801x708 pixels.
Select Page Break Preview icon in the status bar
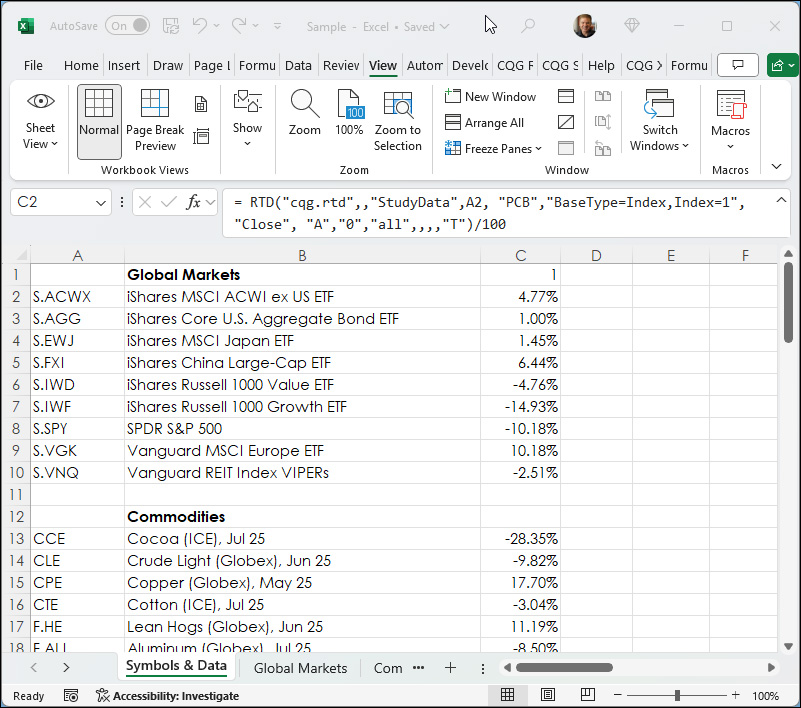[x=587, y=695]
